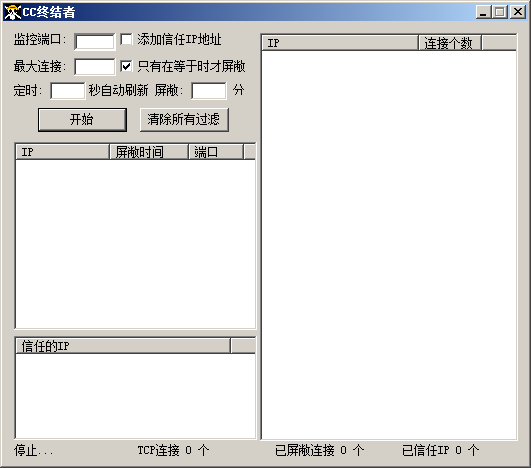The image size is (531, 468).
Task: Sort by 端口 column header
Action: click(216, 152)
